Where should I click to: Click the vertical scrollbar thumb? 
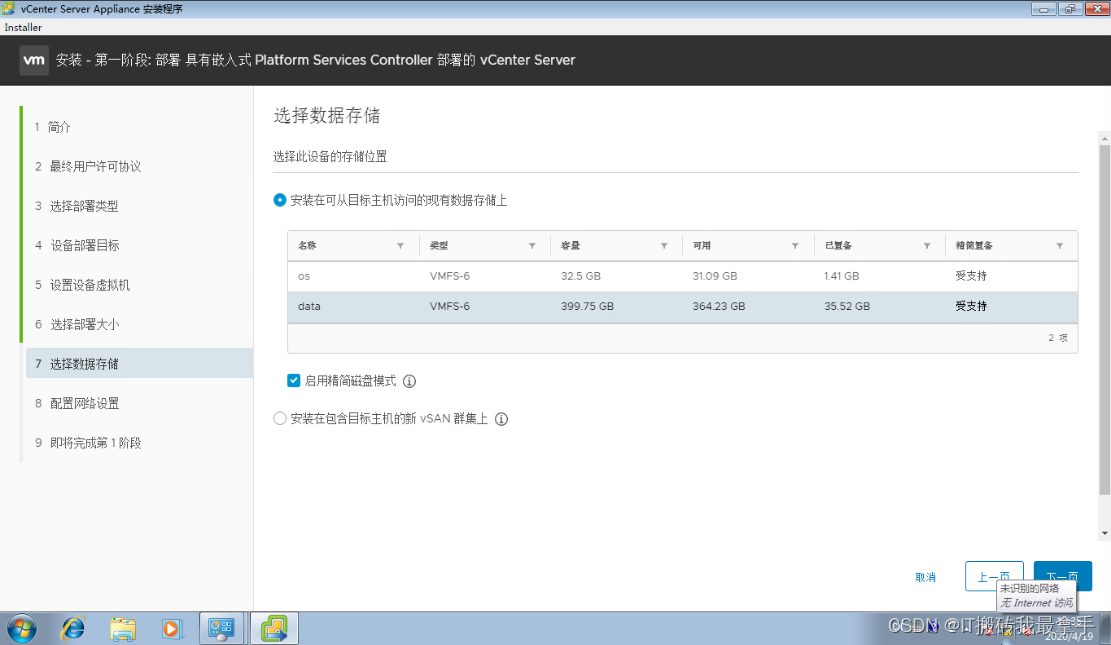coord(1105,319)
